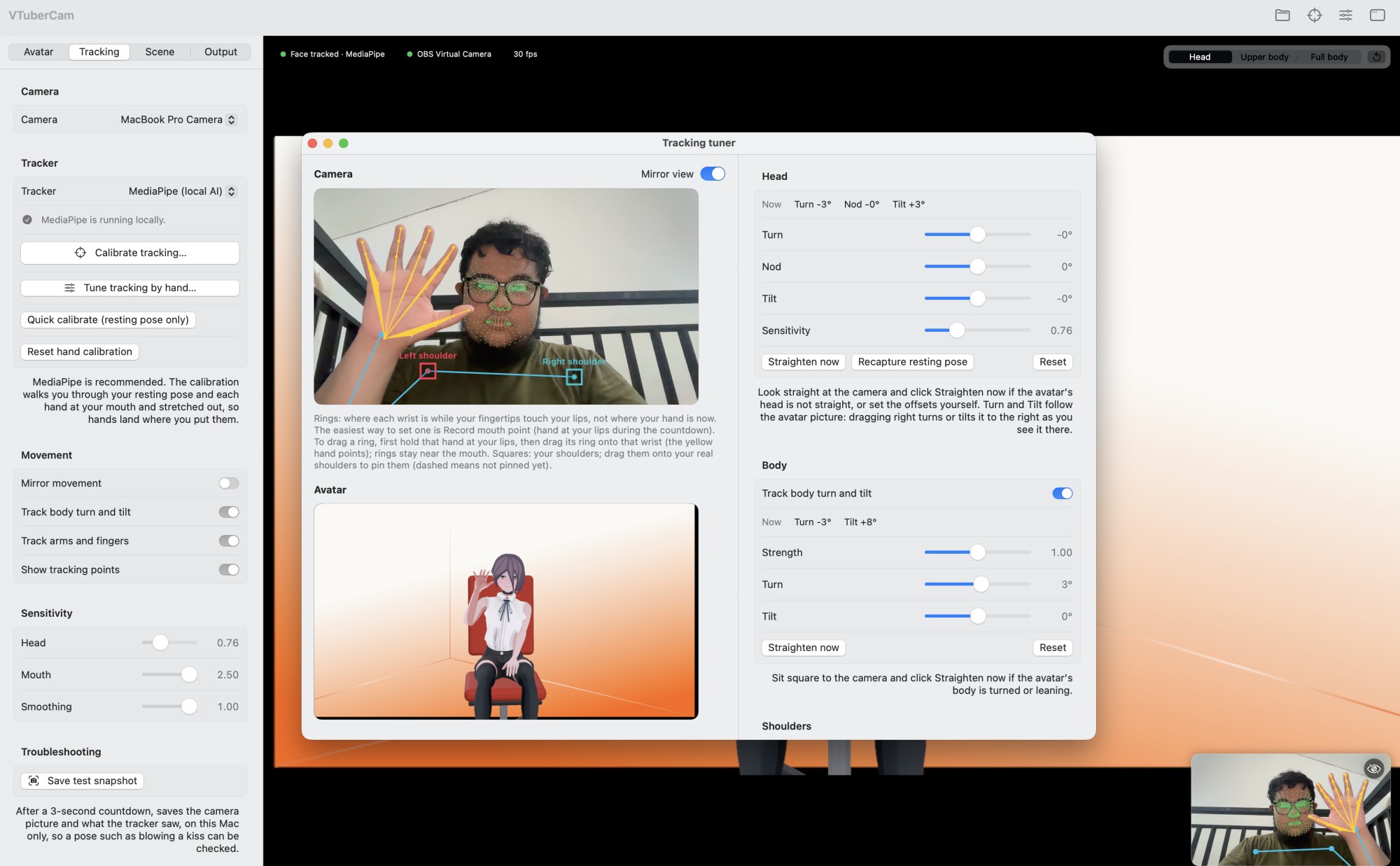Toggle Track body turn and tilt in tuner window
The image size is (1400, 866).
pos(1062,494)
